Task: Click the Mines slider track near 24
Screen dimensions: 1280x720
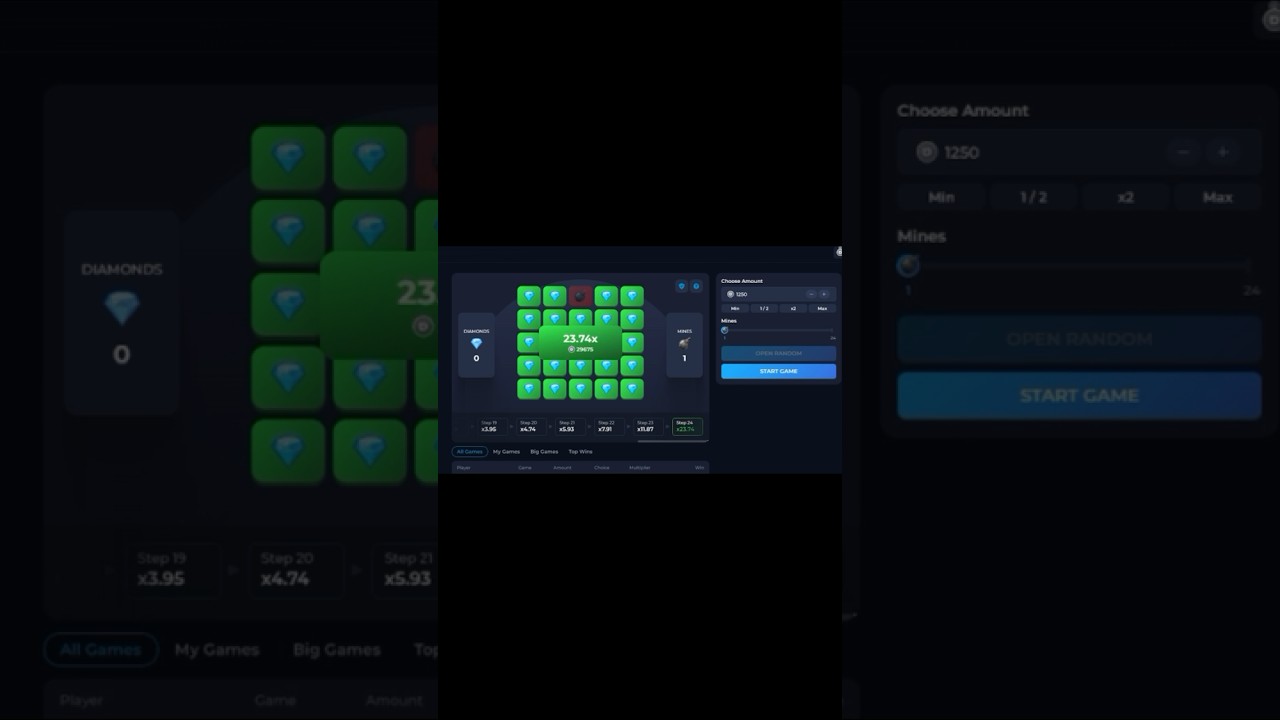Action: (x=831, y=330)
